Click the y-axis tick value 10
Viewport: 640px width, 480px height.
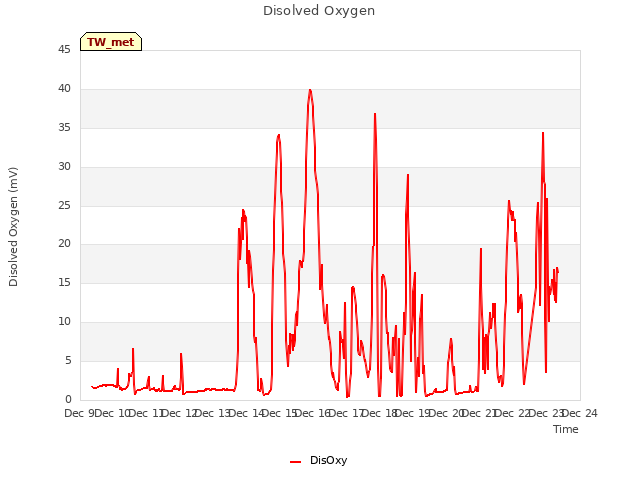pyautogui.click(x=64, y=322)
